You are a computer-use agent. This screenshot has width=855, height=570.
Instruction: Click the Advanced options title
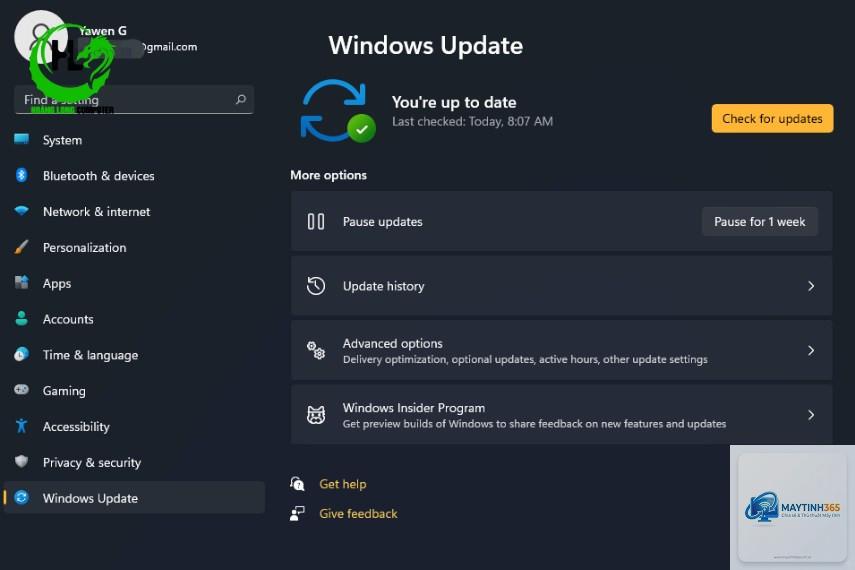[x=393, y=343]
